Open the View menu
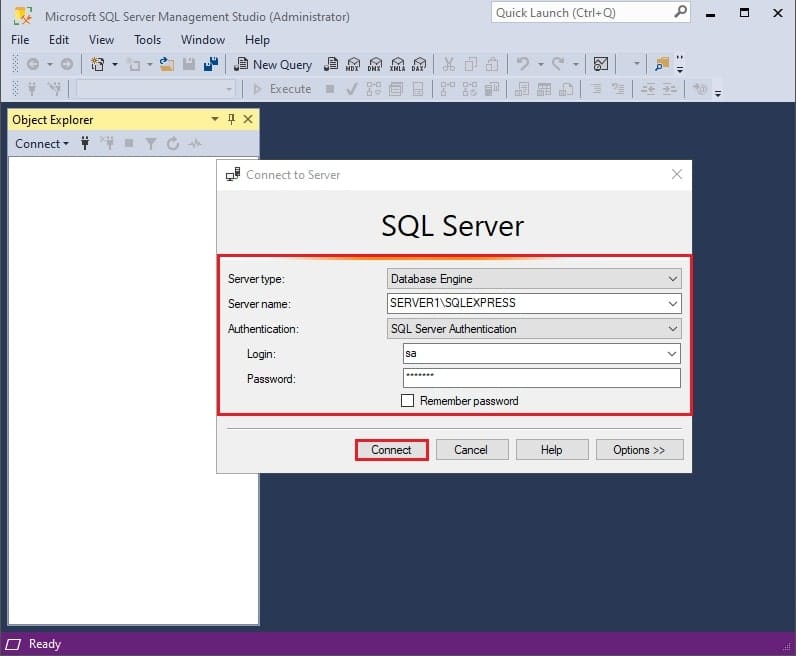 (x=102, y=40)
